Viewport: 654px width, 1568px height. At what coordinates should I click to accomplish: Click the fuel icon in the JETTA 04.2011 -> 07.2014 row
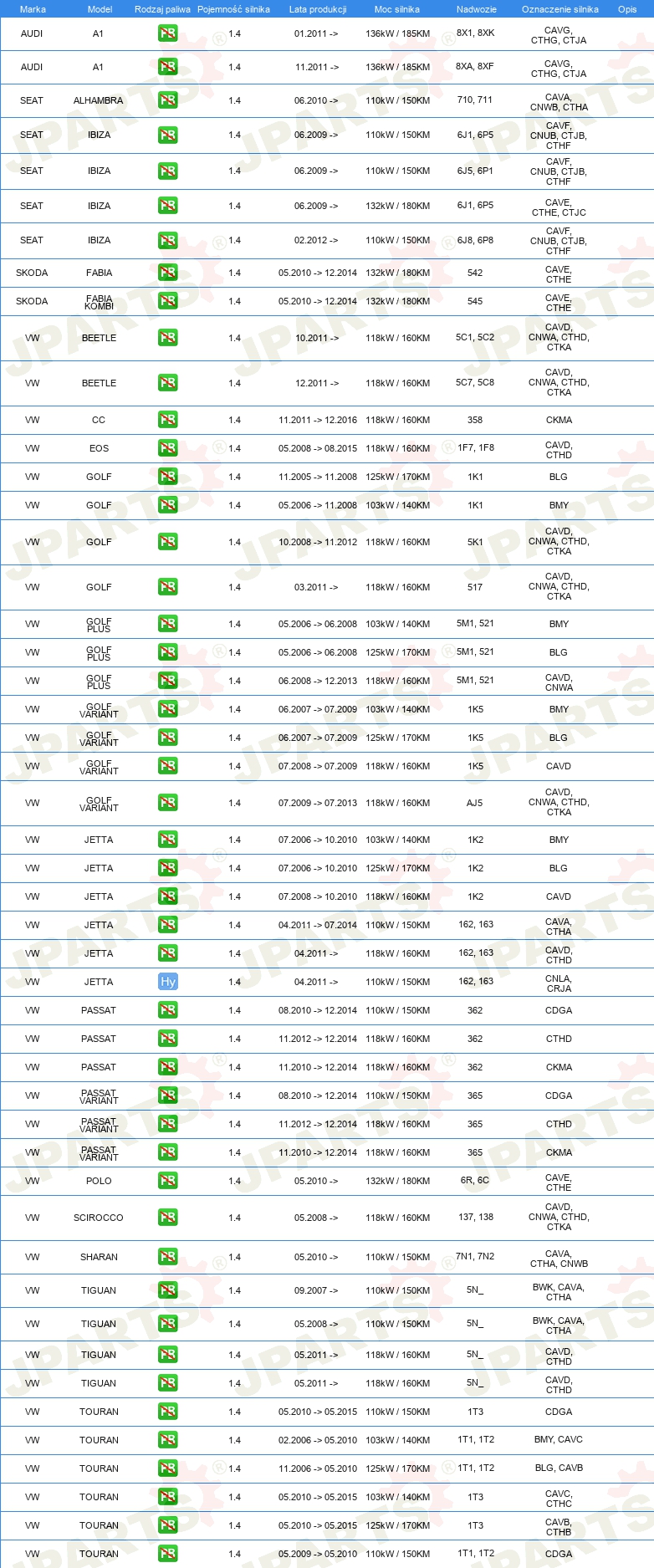tap(168, 925)
